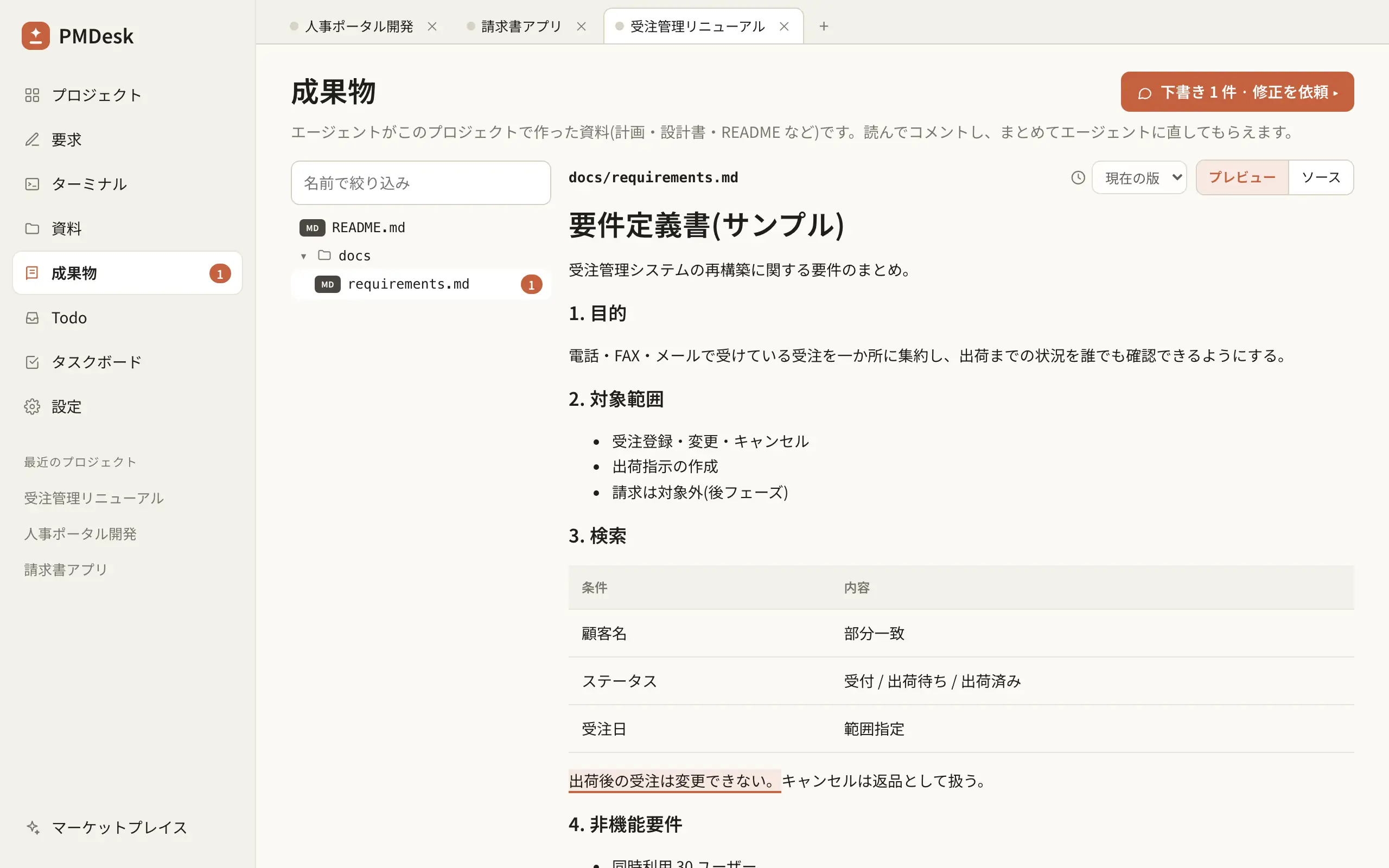Open the 現在の版 version dropdown
1389x868 pixels.
tap(1139, 178)
